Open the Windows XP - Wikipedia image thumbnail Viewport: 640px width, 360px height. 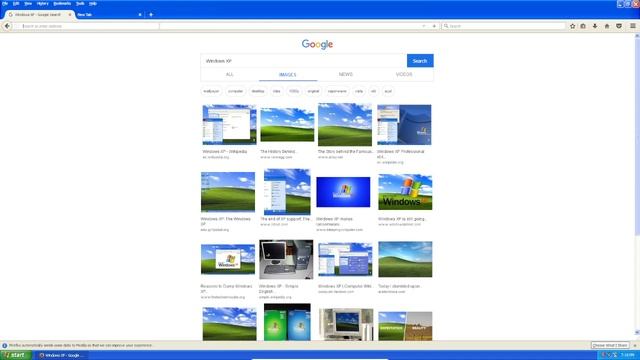pyautogui.click(x=229, y=124)
